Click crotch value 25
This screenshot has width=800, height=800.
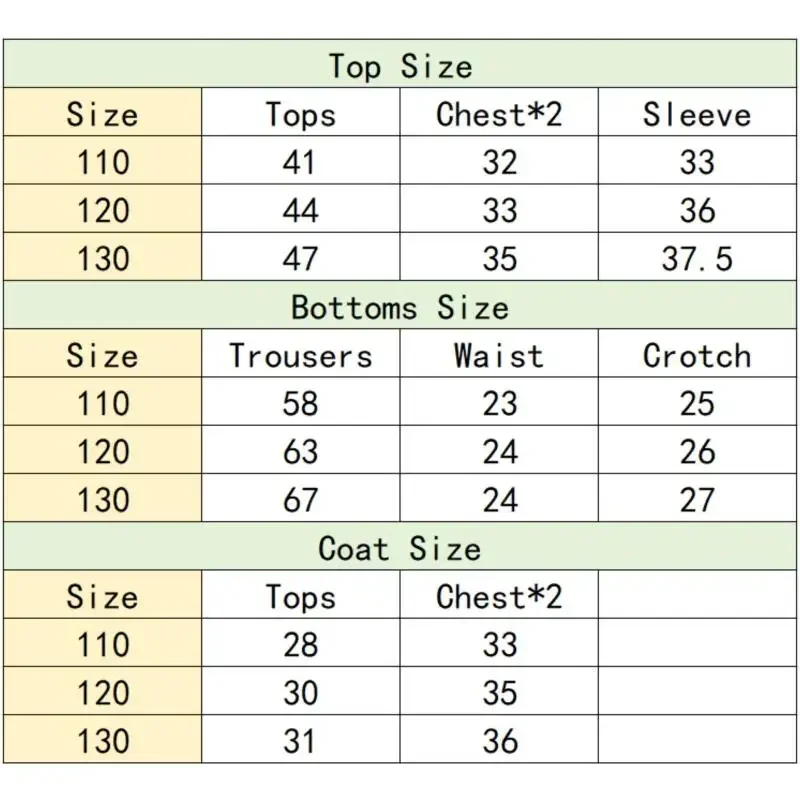(x=697, y=404)
